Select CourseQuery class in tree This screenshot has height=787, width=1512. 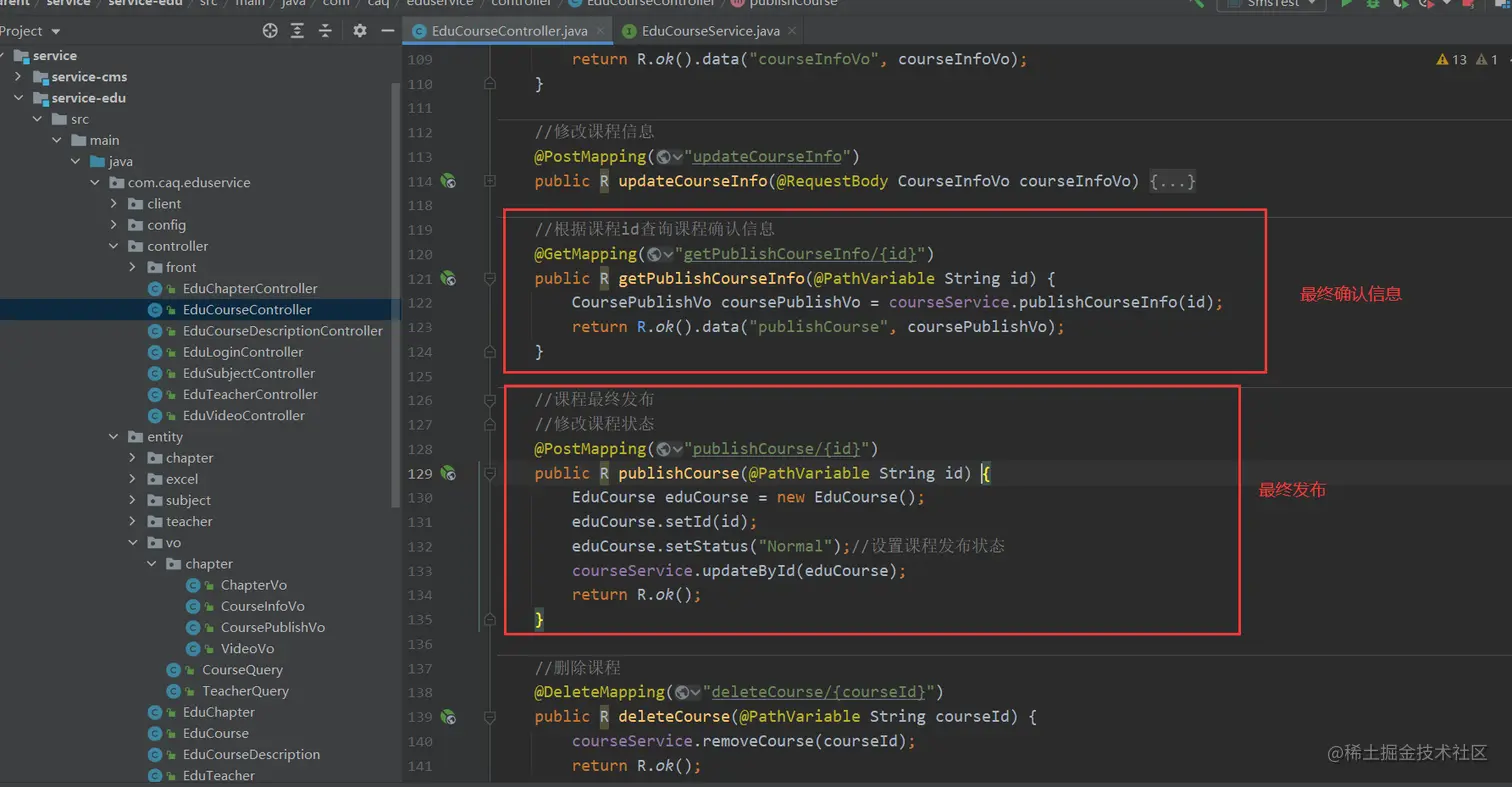point(242,671)
